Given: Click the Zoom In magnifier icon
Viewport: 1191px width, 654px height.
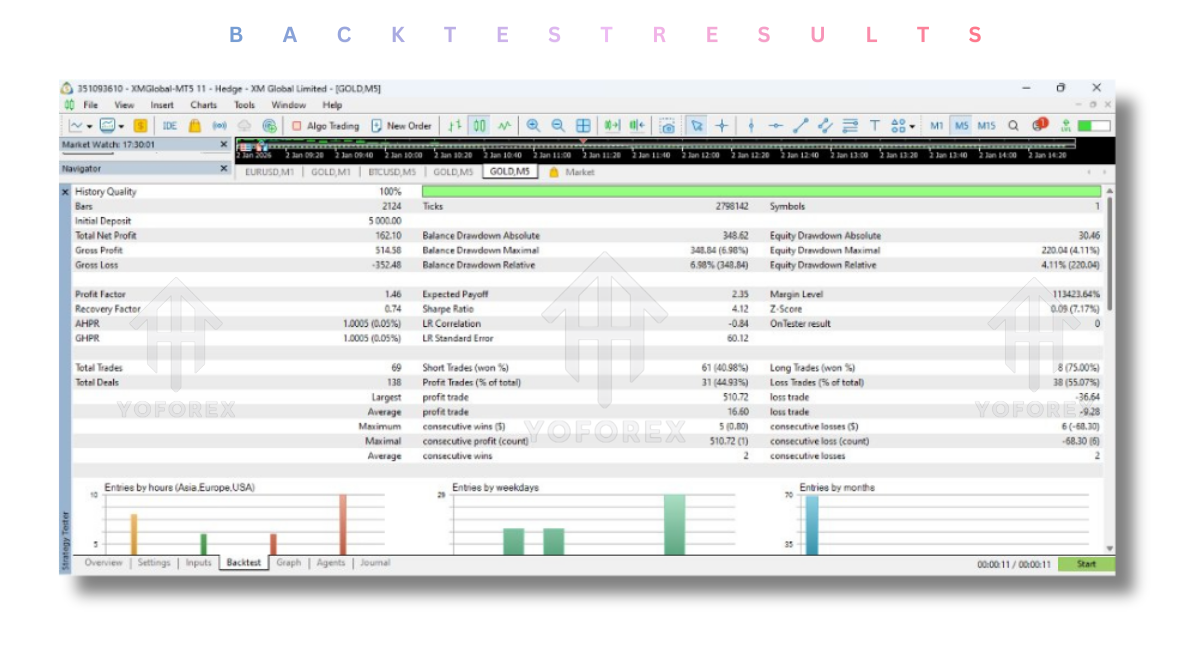Looking at the screenshot, I should coord(533,126).
